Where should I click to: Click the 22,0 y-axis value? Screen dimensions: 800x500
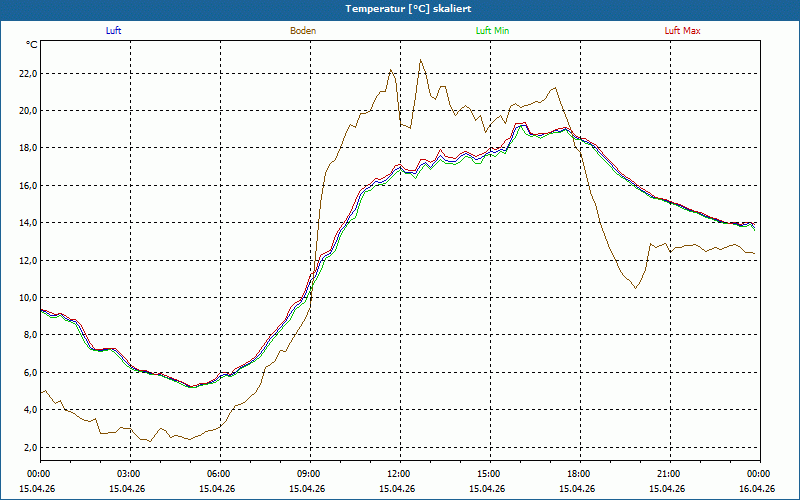point(29,73)
